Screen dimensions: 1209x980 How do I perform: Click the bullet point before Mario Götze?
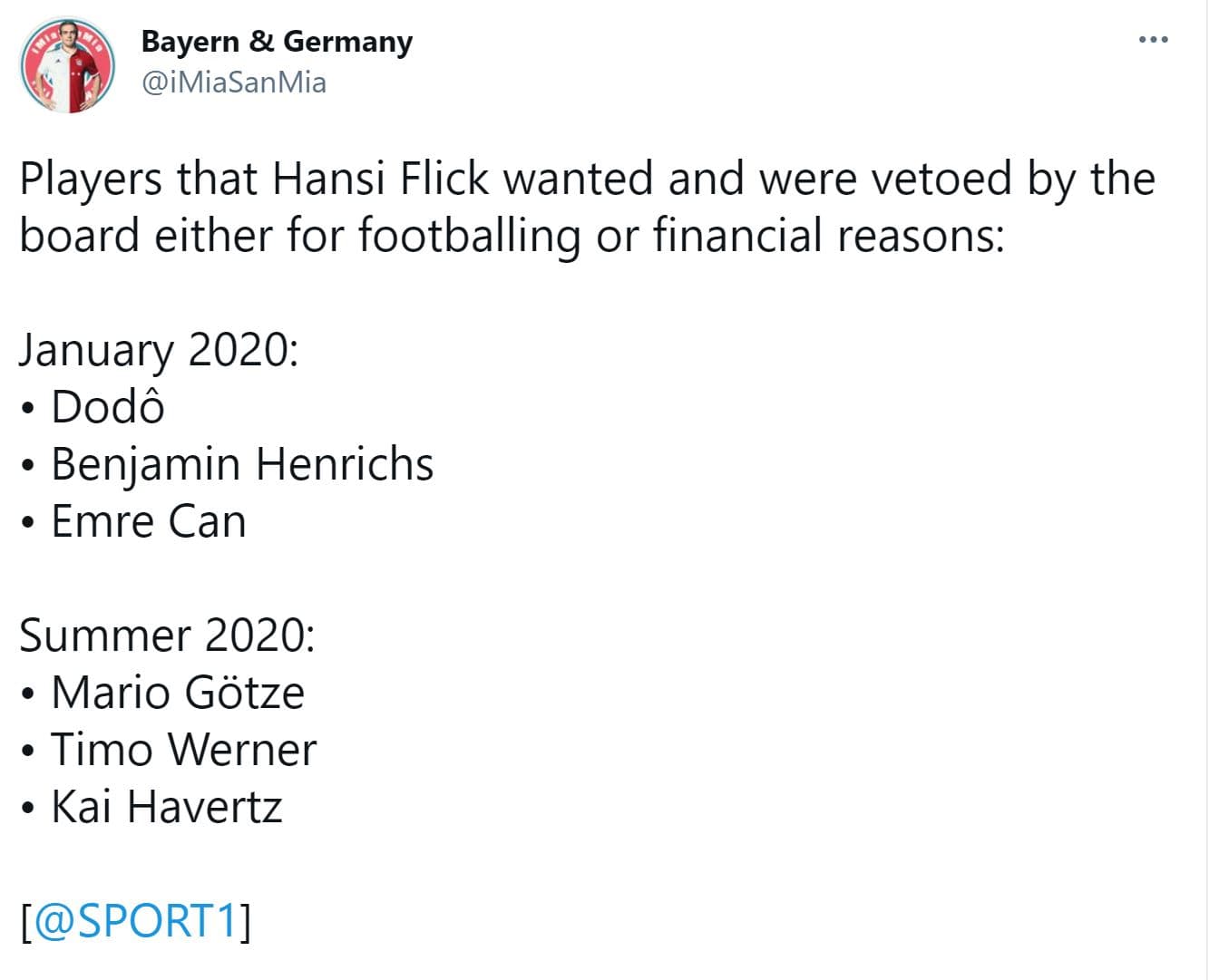point(29,695)
